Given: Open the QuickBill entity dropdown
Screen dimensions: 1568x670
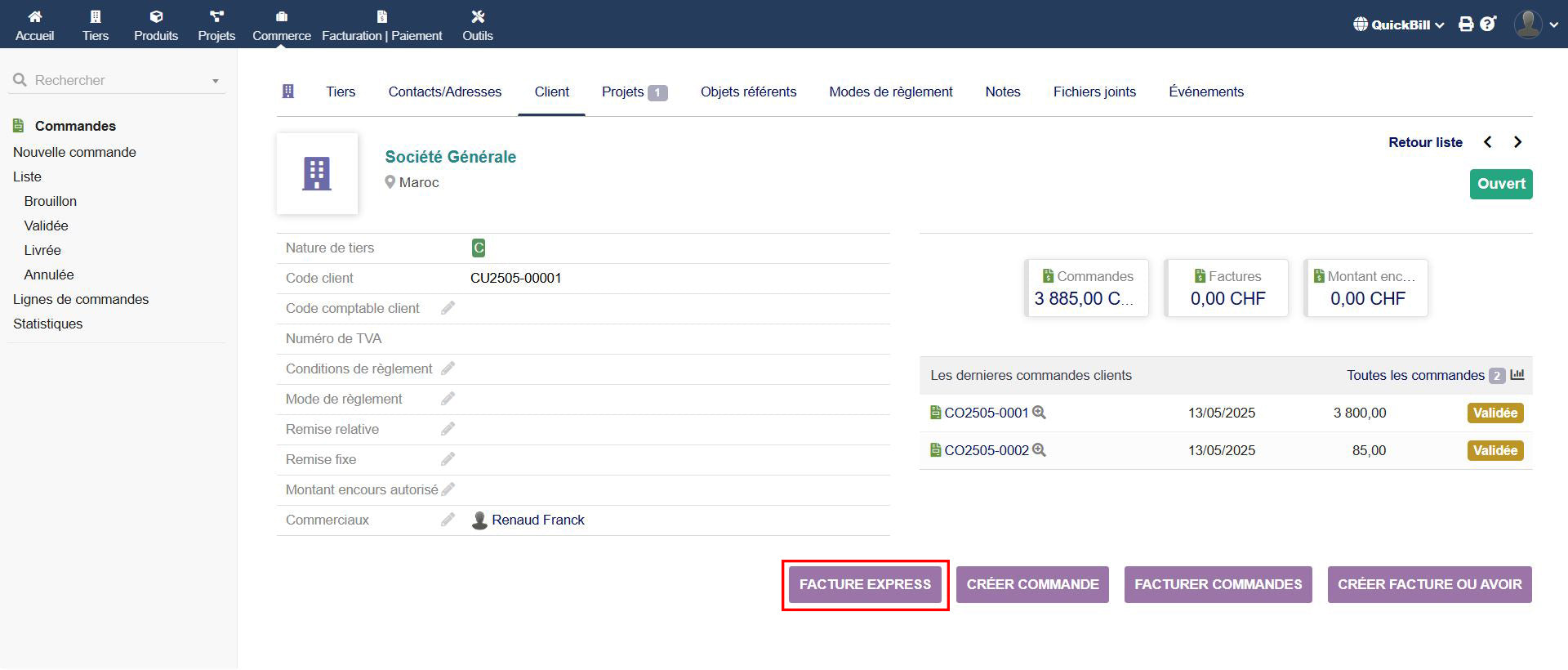Looking at the screenshot, I should coord(1399,25).
